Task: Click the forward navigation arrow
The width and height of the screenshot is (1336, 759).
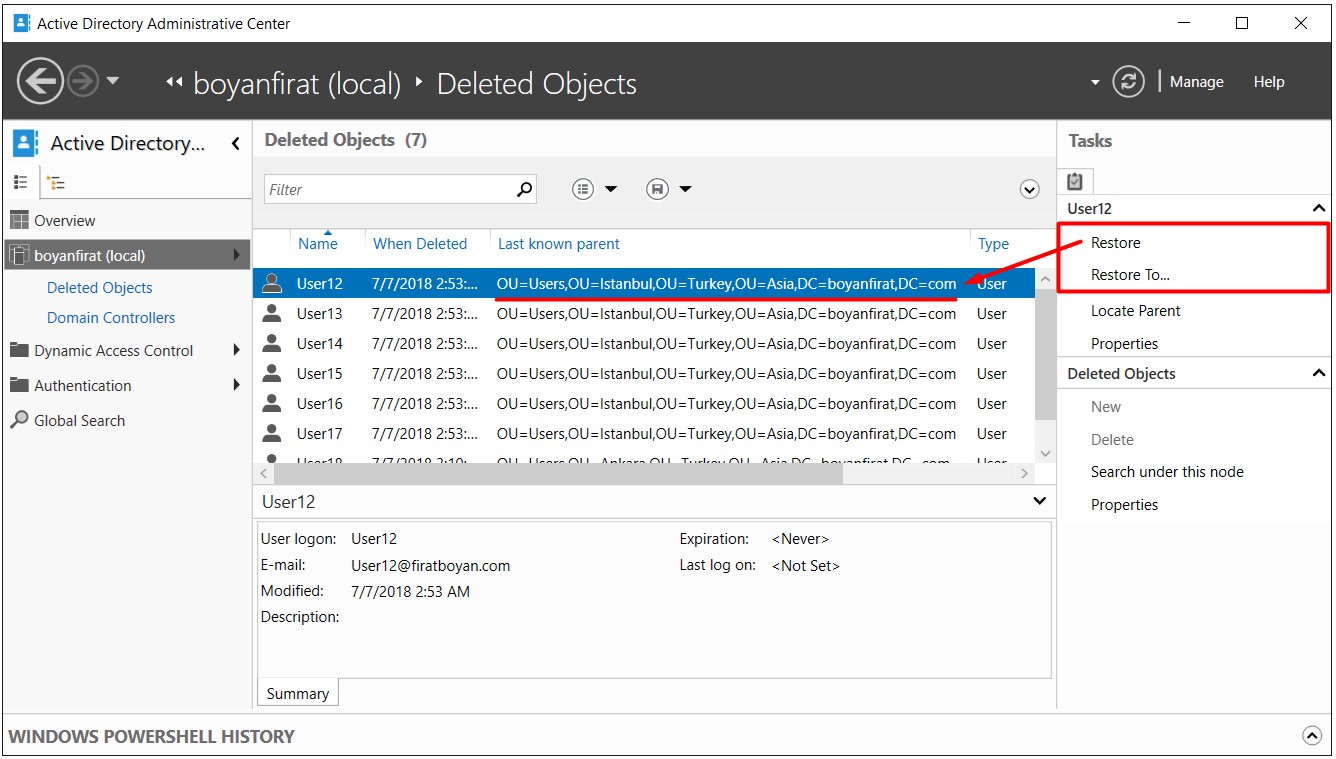Action: click(x=83, y=81)
